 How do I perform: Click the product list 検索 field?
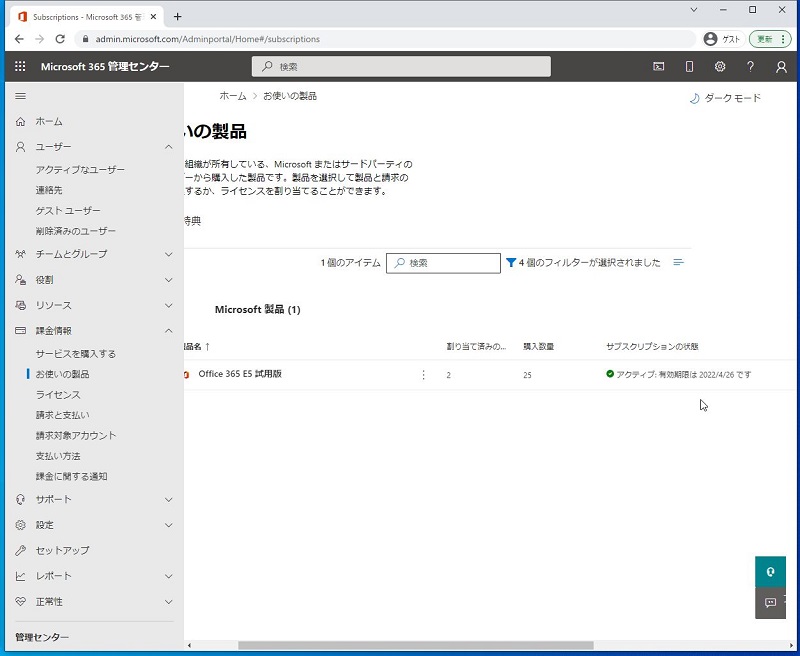[443, 263]
